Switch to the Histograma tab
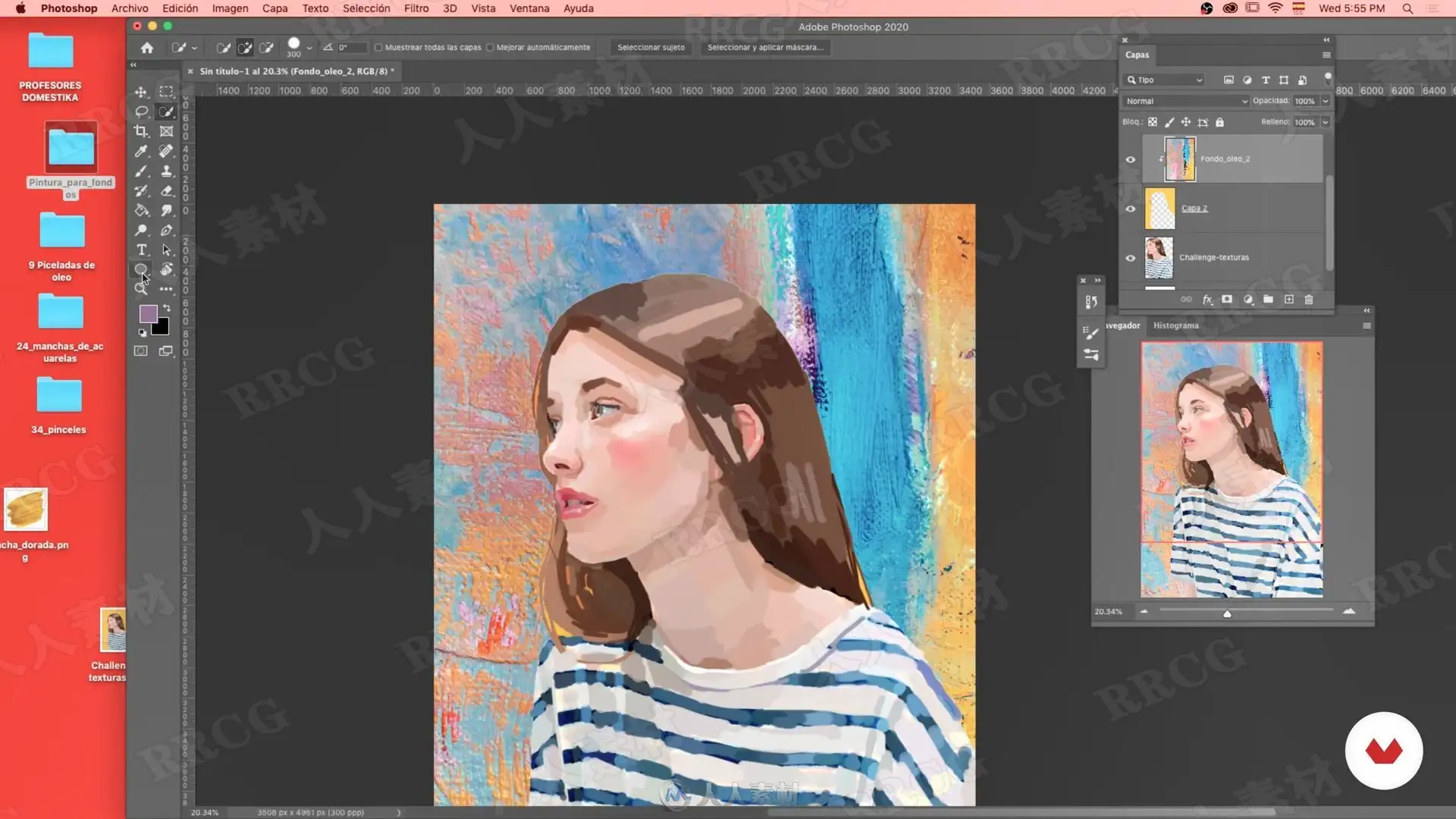Screen dimensions: 1456x819 [x=1175, y=325]
